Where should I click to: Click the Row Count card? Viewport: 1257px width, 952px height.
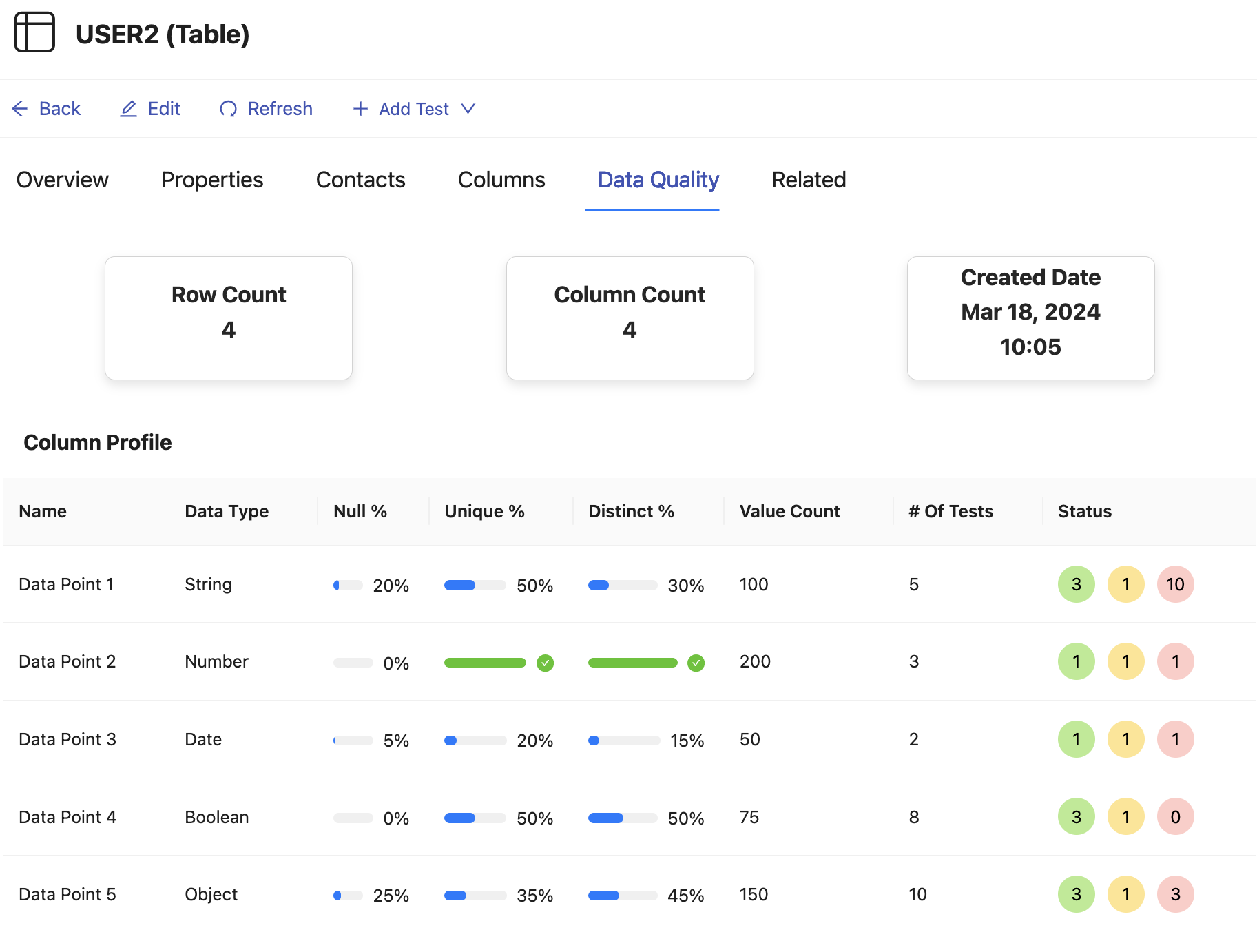tap(229, 318)
